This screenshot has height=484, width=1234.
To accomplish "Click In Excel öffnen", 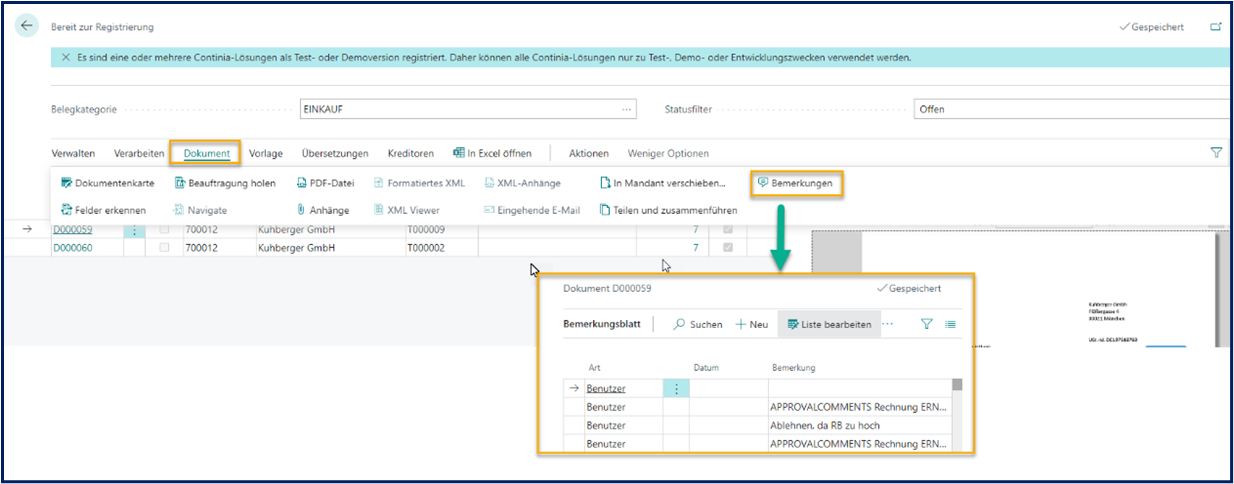I will tap(492, 153).
